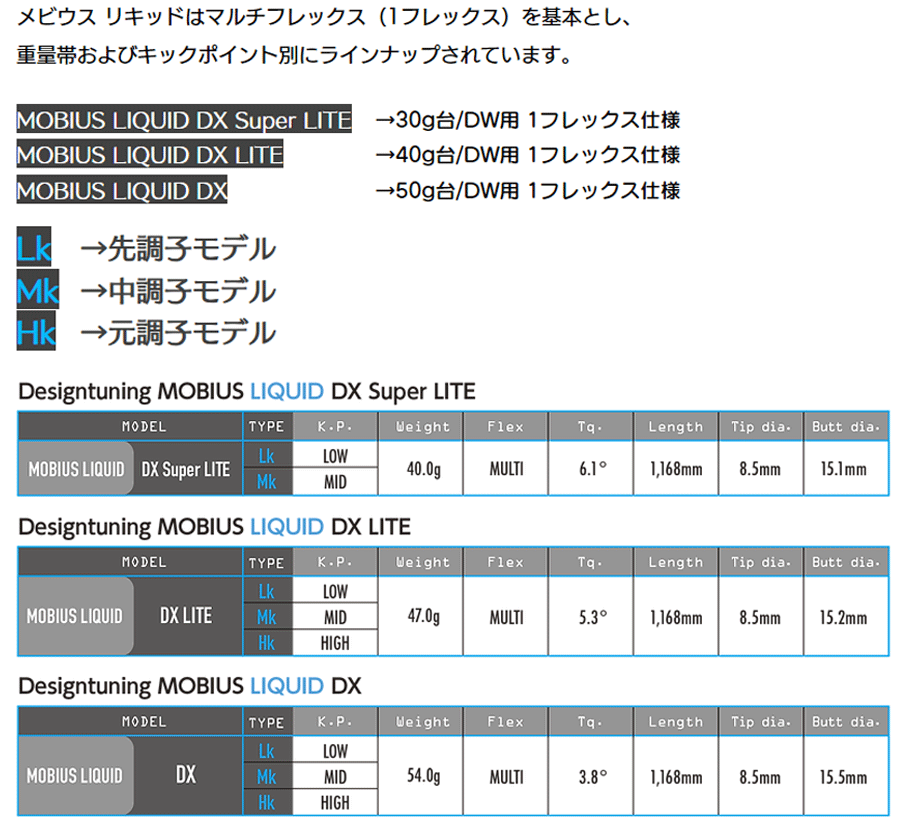Click the DX LITE model cell
The width and height of the screenshot is (900, 825).
coord(186,616)
